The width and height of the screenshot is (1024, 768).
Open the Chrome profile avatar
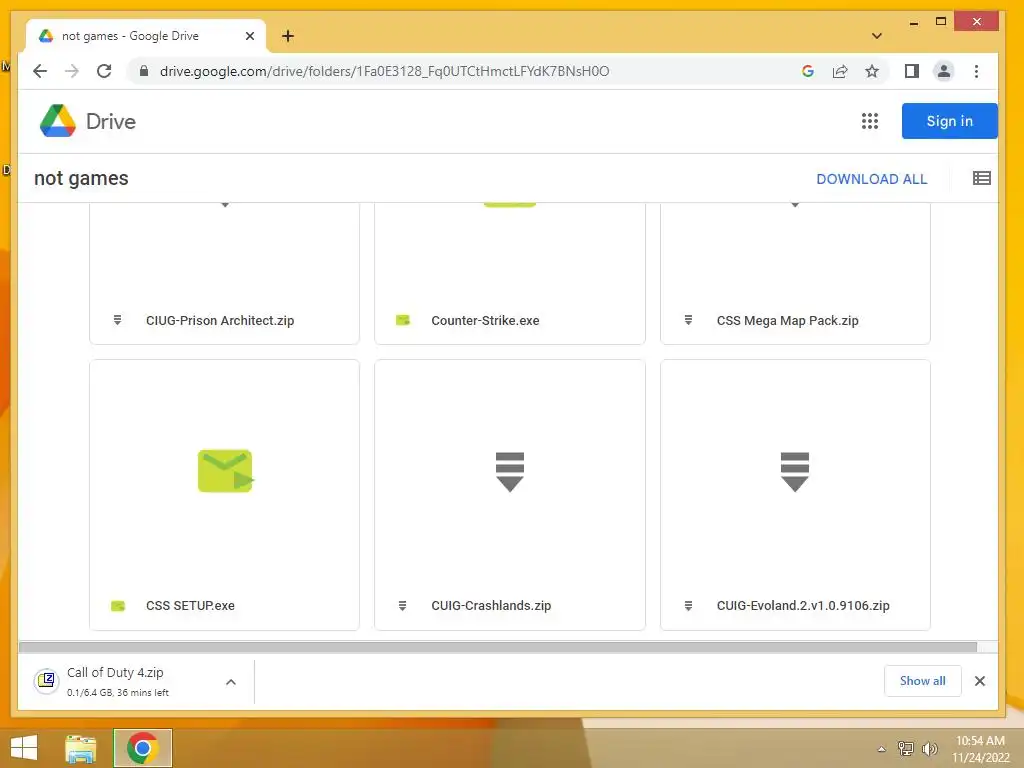(x=944, y=71)
